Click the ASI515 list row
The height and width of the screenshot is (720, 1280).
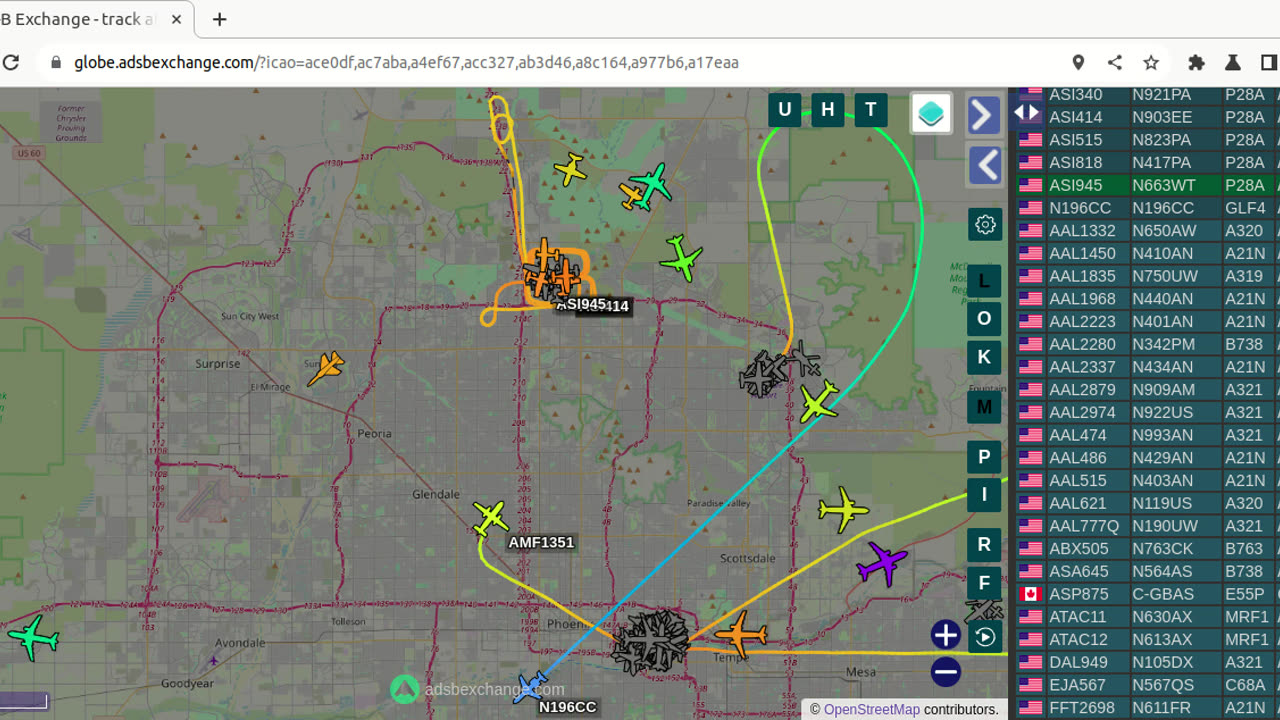click(x=1147, y=140)
